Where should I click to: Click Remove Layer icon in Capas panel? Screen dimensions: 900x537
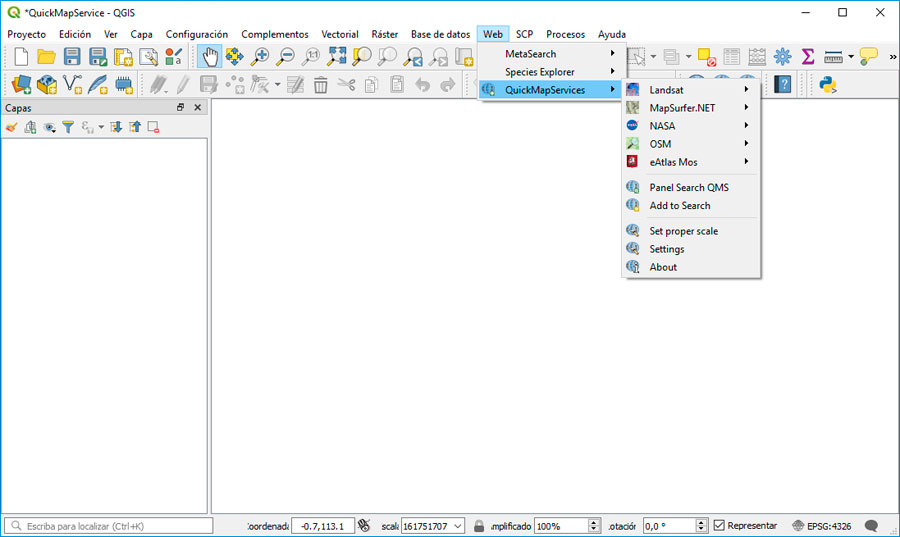(153, 127)
